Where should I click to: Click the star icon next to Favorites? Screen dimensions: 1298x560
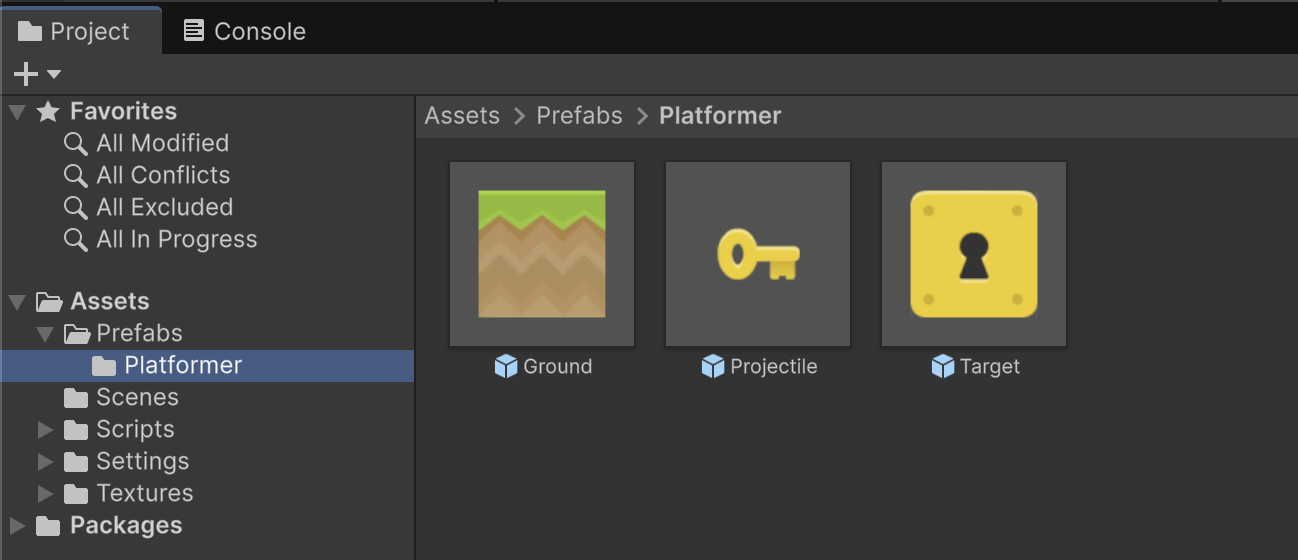pyautogui.click(x=48, y=111)
